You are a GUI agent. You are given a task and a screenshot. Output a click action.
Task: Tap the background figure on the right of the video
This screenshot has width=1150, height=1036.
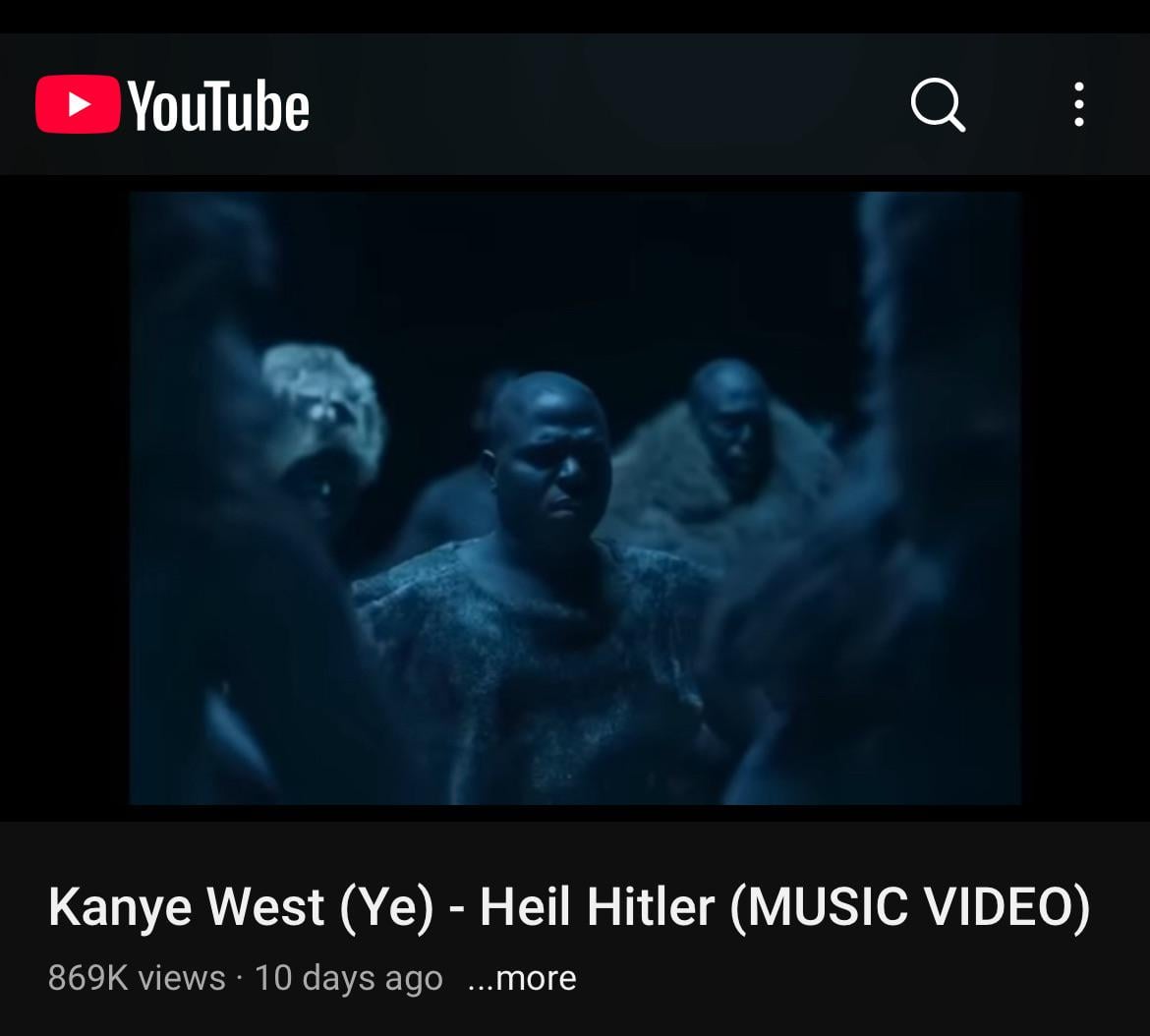726,454
